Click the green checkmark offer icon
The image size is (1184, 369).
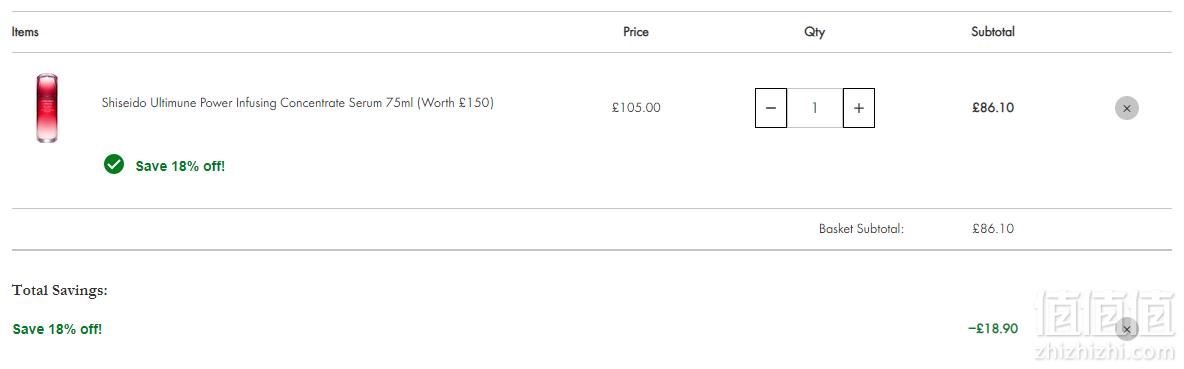(x=114, y=164)
